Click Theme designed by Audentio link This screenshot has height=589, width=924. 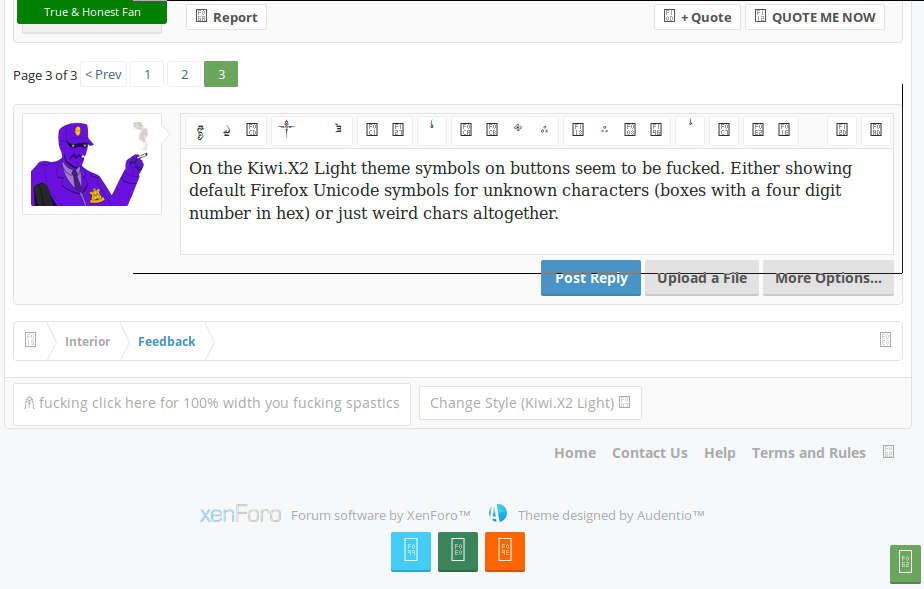611,515
